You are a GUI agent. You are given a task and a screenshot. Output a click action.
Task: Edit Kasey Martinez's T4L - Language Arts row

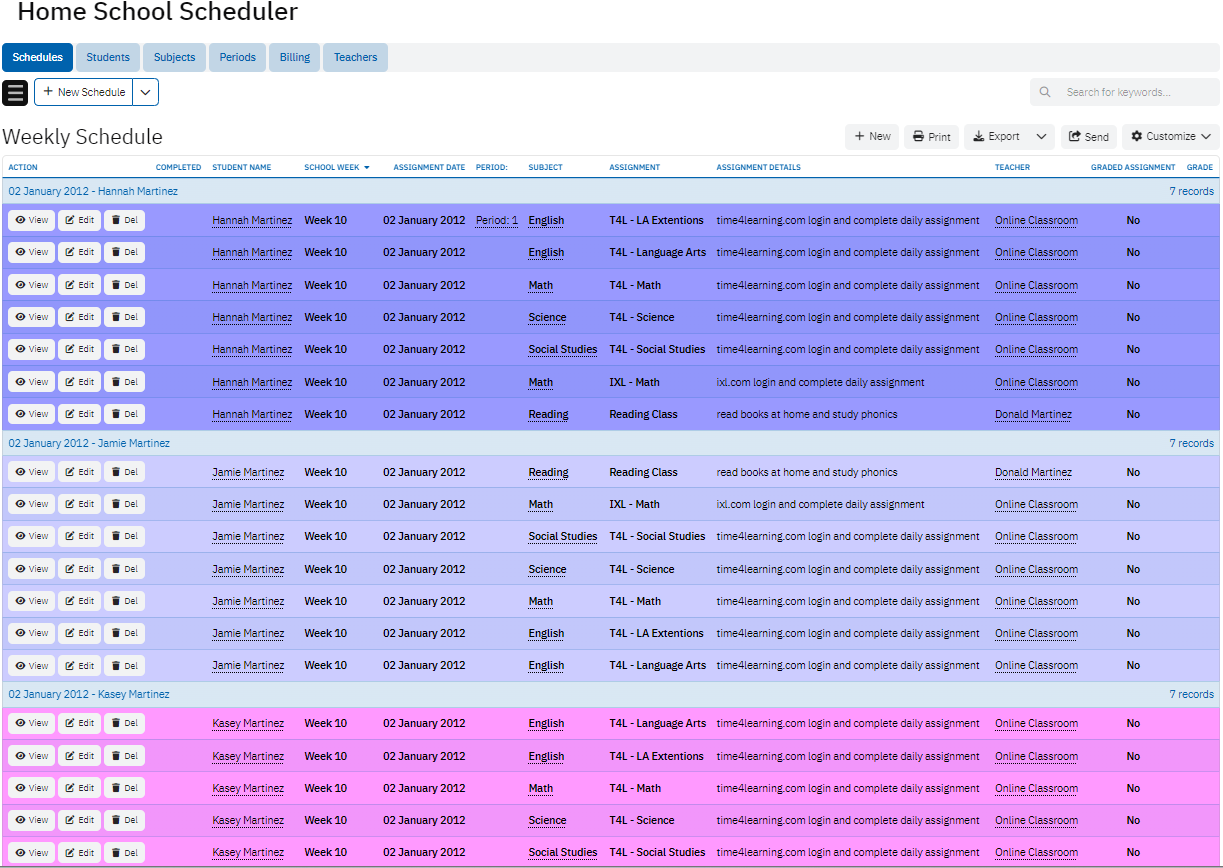(79, 723)
